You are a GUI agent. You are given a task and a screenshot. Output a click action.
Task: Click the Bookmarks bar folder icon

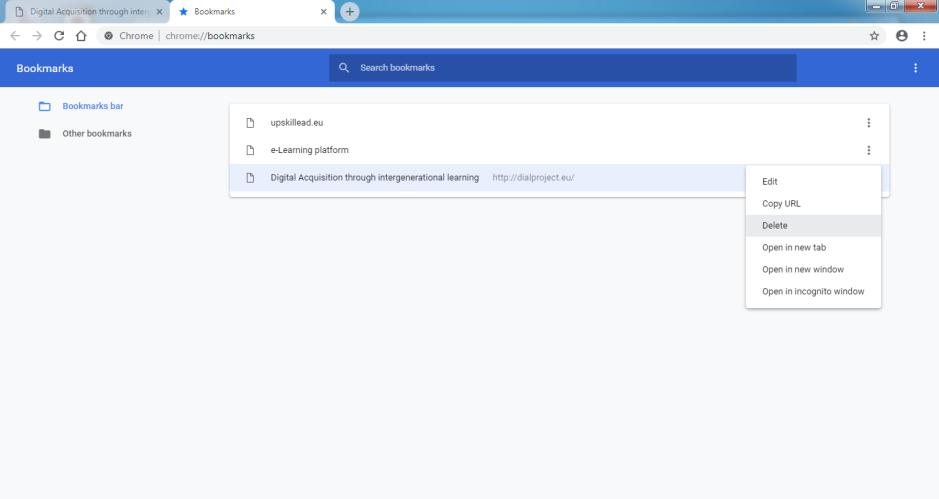tap(44, 106)
